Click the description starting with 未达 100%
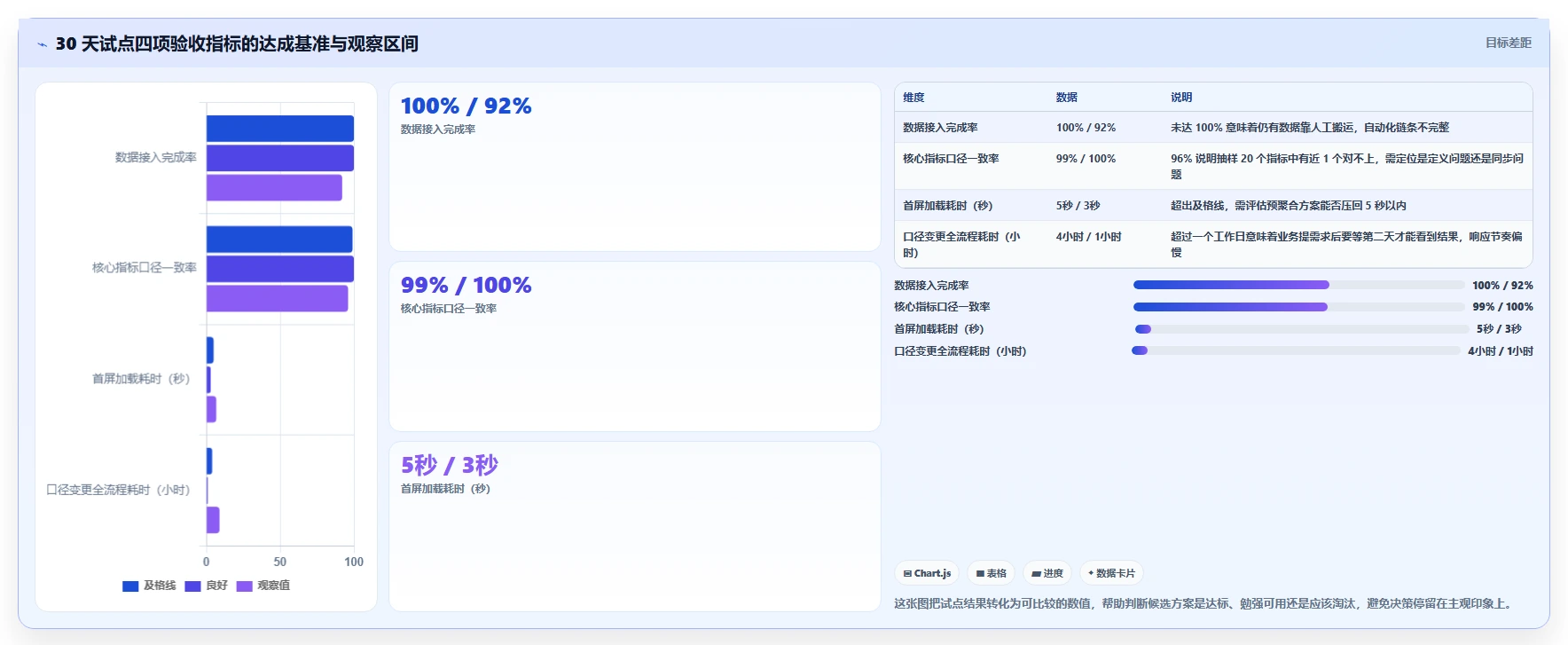Image resolution: width=1568 pixels, height=645 pixels. (x=1309, y=128)
